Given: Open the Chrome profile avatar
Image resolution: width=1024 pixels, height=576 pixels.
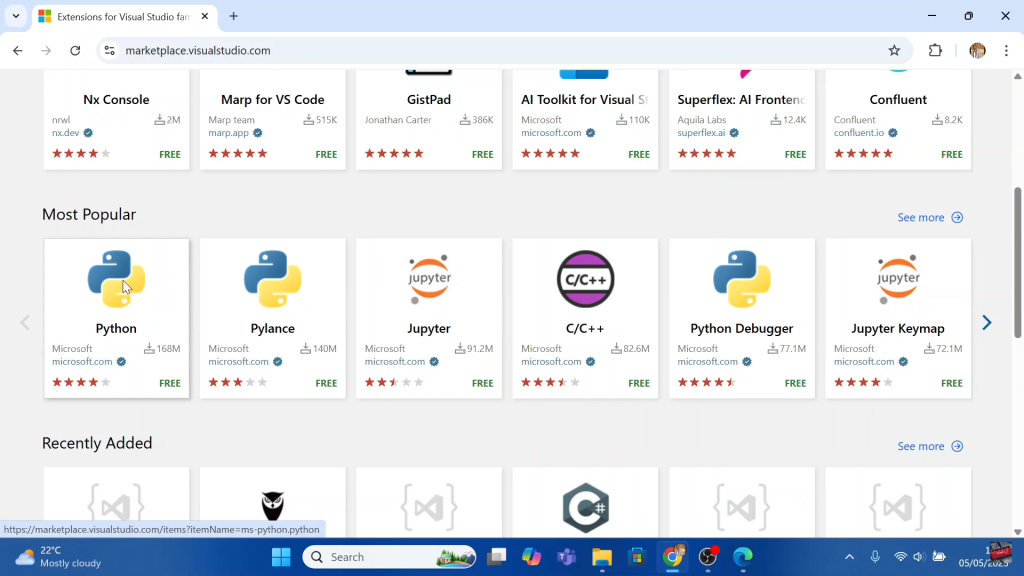Looking at the screenshot, I should (977, 50).
